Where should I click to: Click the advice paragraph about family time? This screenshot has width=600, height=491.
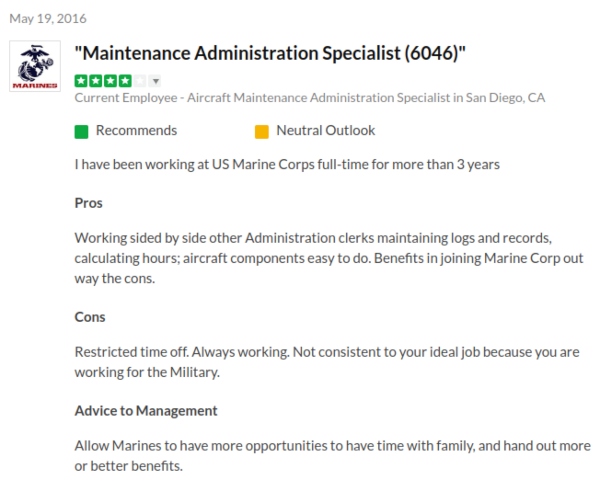click(332, 457)
